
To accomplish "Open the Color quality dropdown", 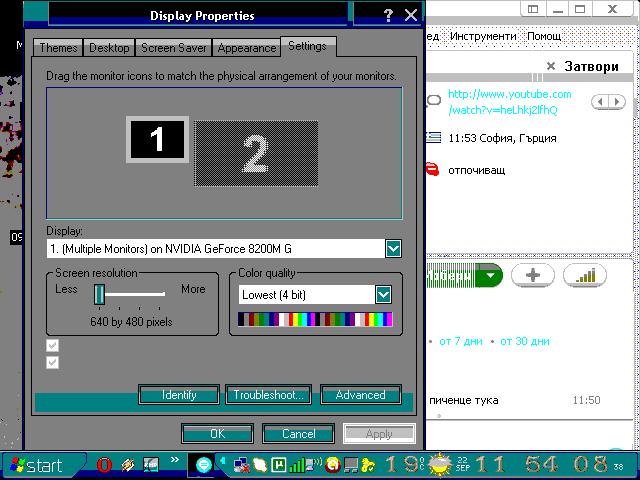I will click(383, 294).
